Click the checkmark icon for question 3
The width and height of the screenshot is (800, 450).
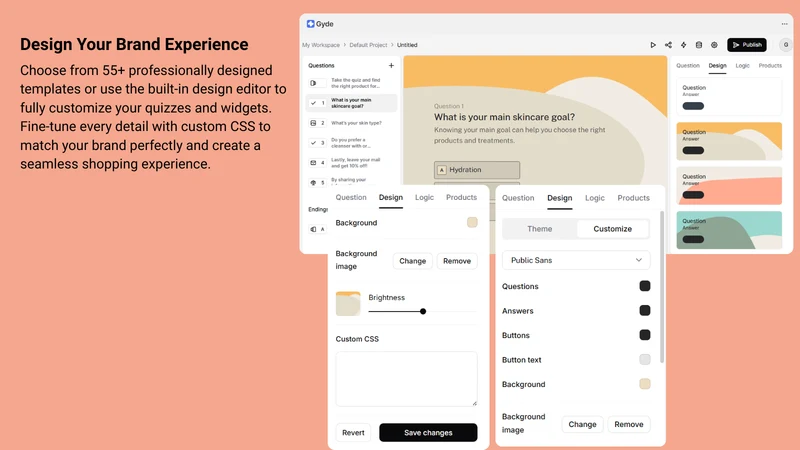pos(313,143)
